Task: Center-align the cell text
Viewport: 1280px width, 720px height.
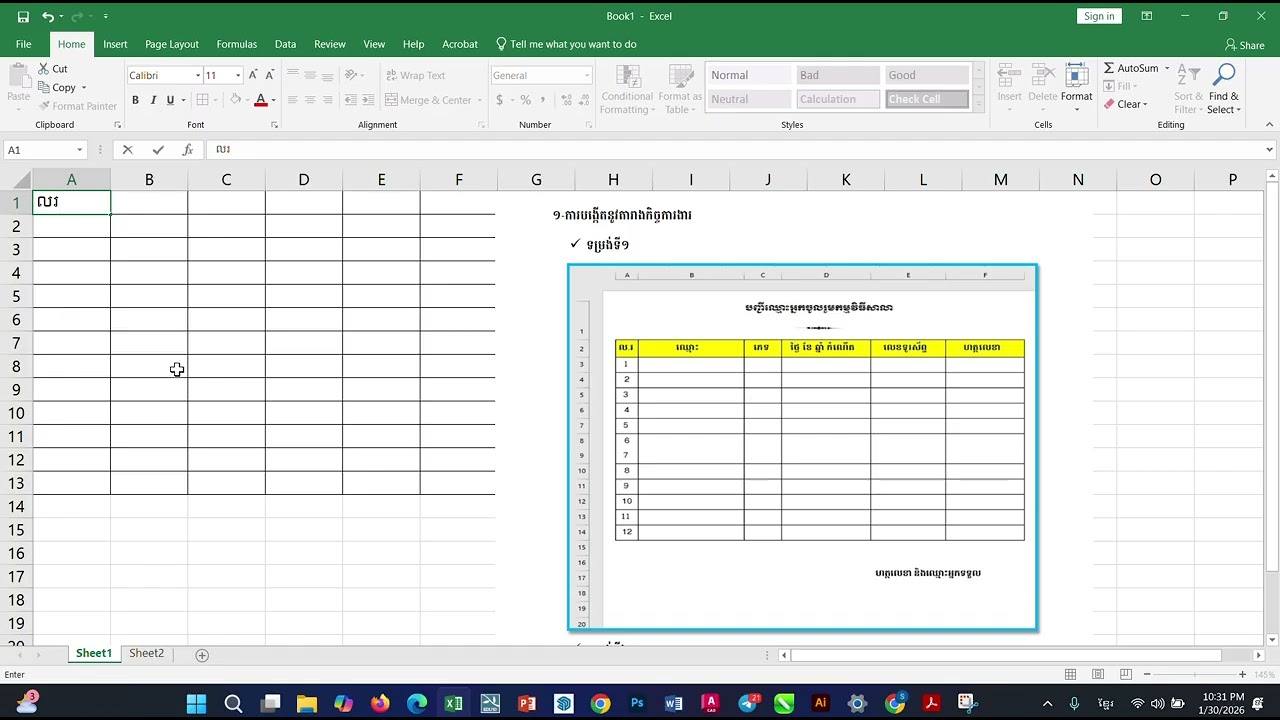Action: click(x=310, y=100)
